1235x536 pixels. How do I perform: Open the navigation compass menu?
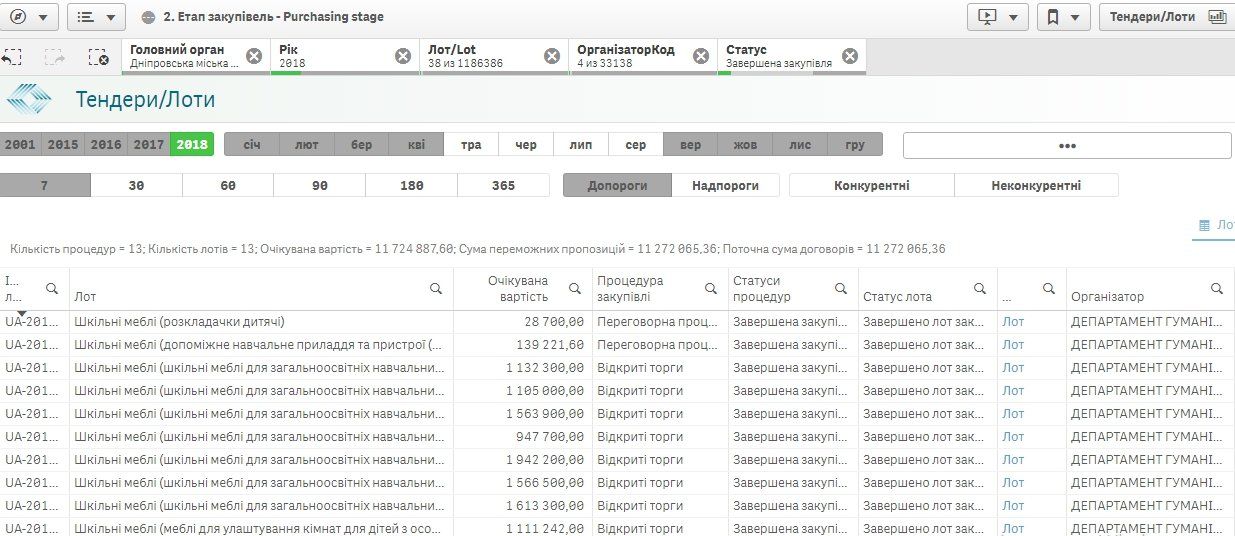coord(33,17)
